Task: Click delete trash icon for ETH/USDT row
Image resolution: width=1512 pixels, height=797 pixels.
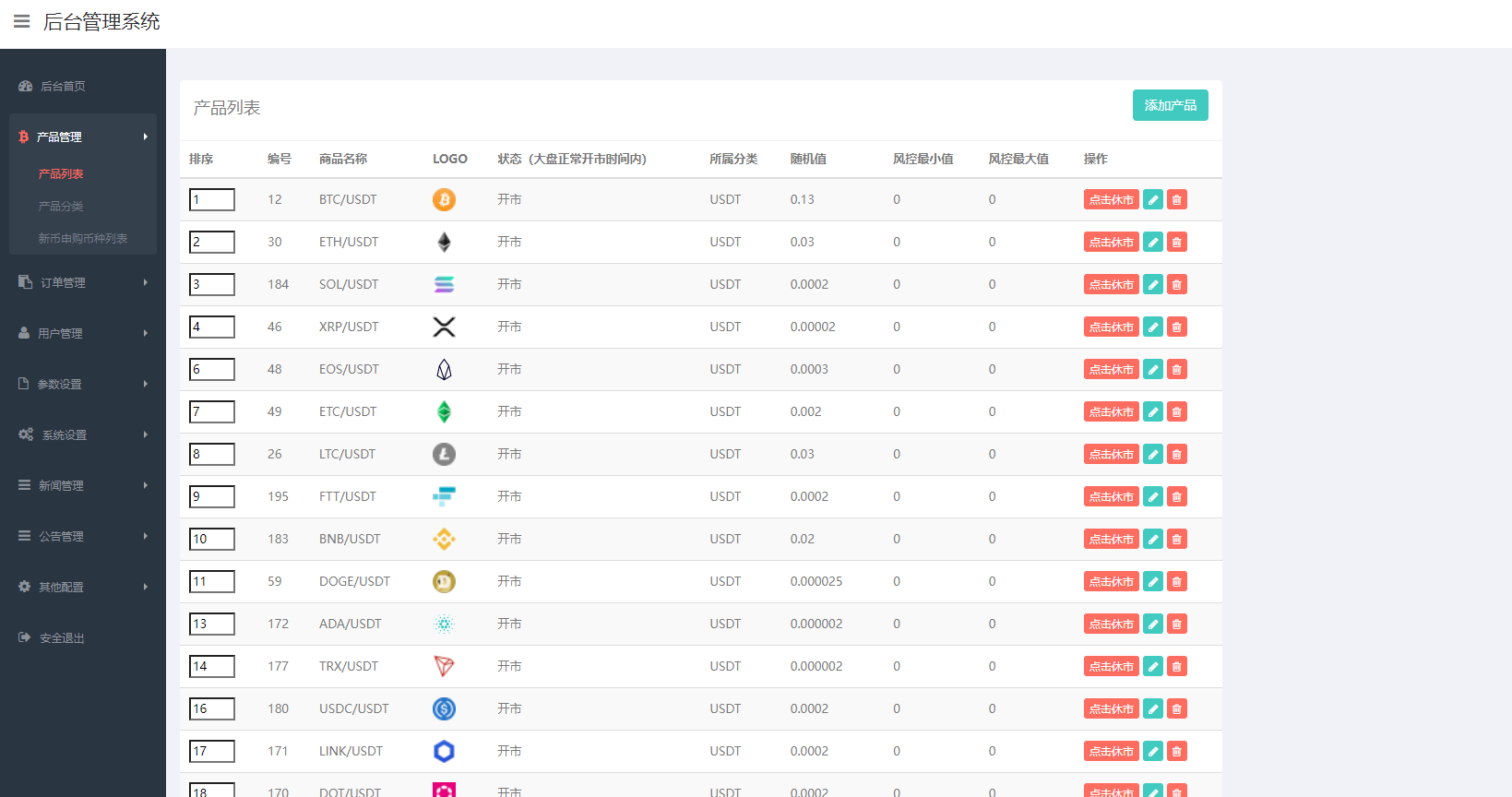Action: click(1176, 242)
